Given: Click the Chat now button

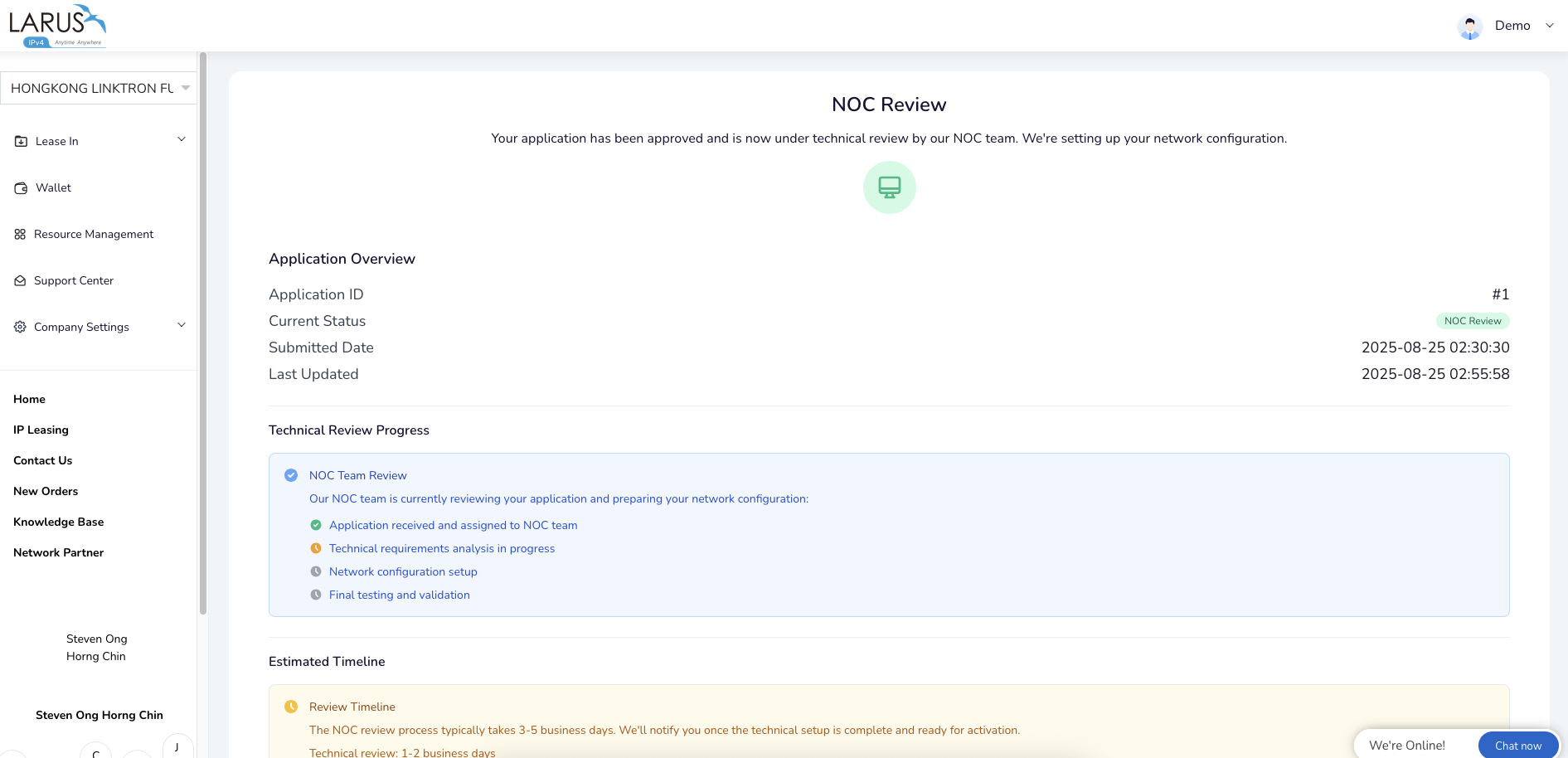Looking at the screenshot, I should click(x=1518, y=746).
